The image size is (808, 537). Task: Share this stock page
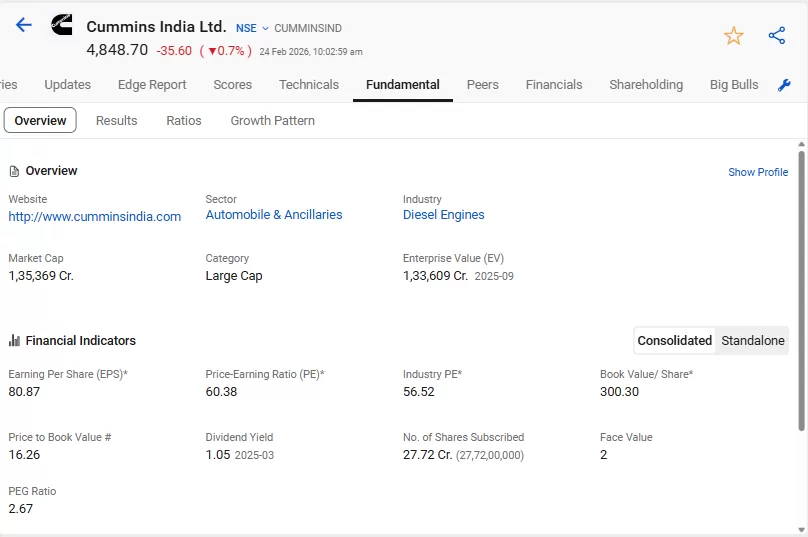pos(777,36)
